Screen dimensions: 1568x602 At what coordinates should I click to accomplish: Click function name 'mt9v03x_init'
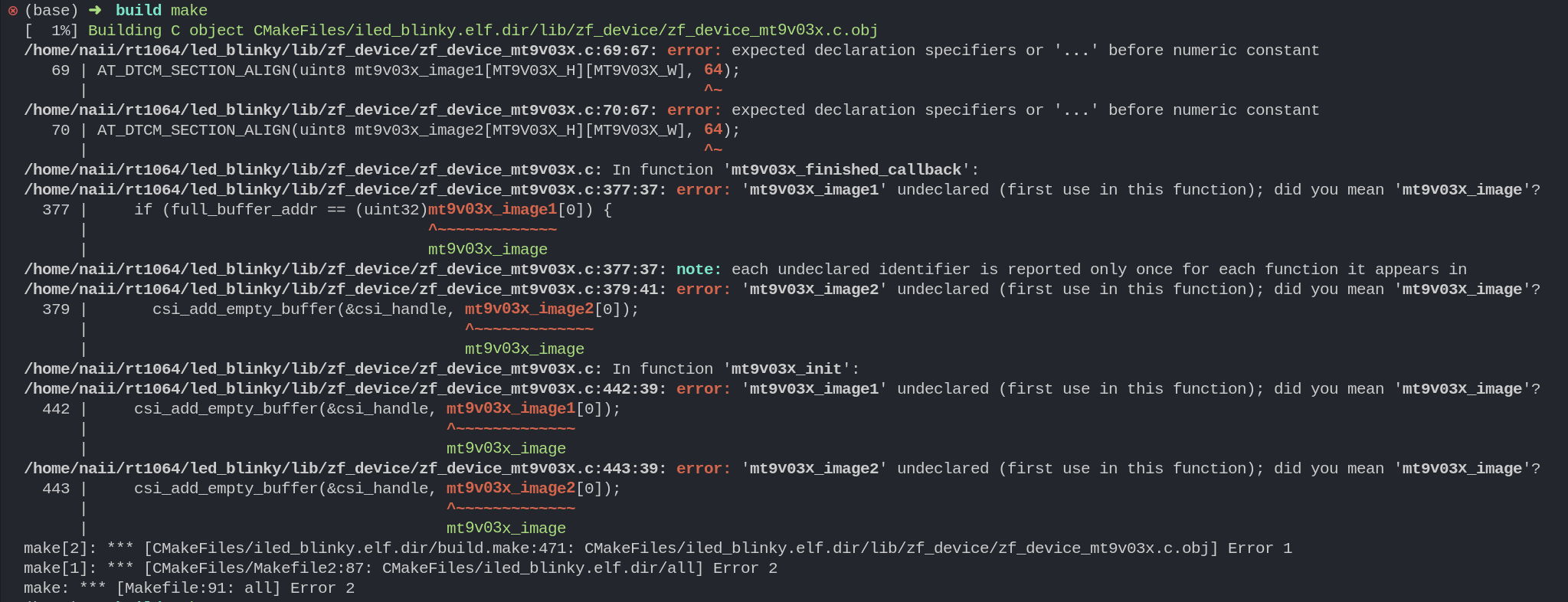click(x=787, y=369)
